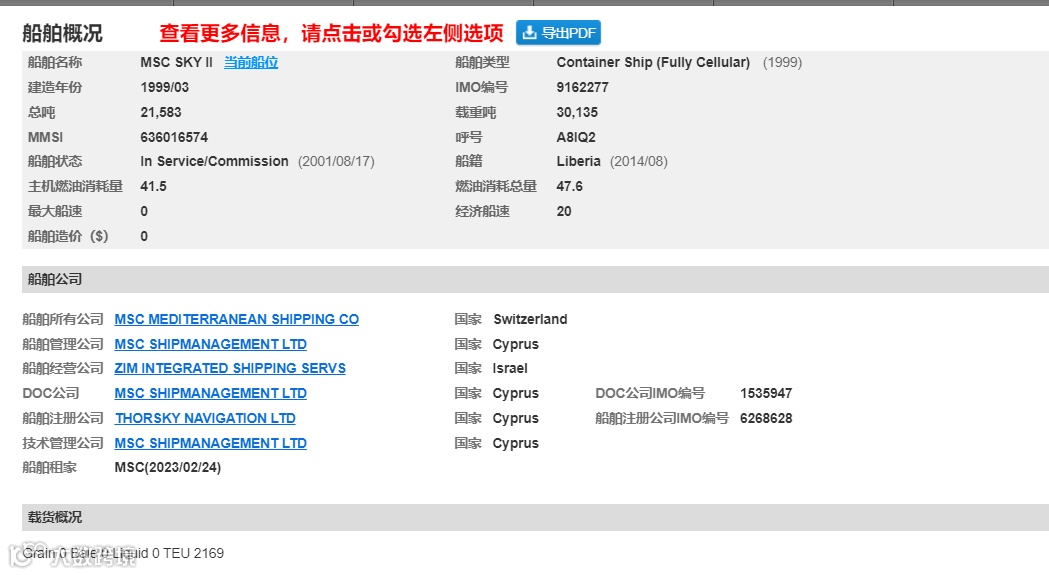Click the 载货概况 section header
The image size is (1049, 575).
tap(535, 517)
